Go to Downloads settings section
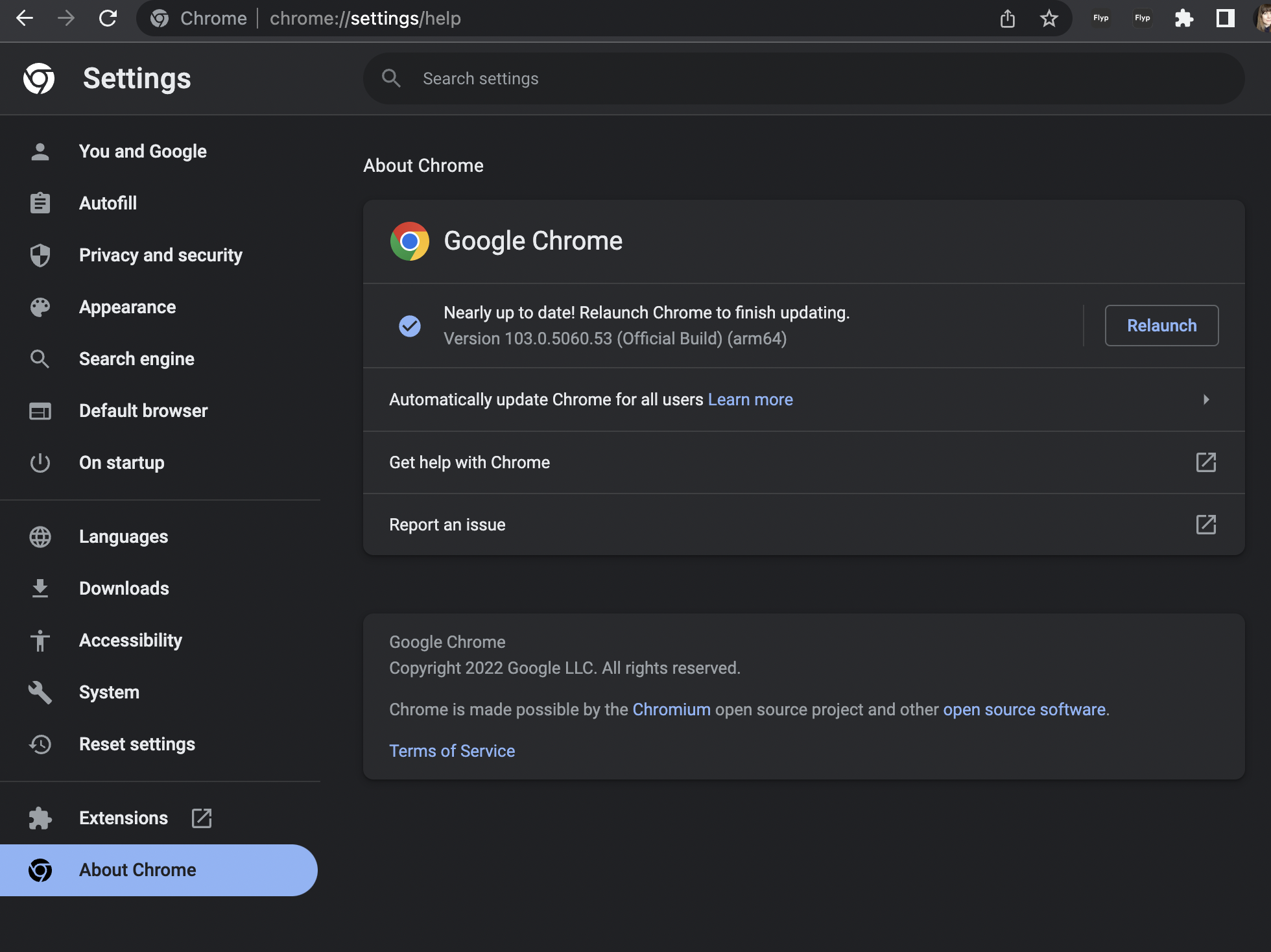 tap(124, 588)
